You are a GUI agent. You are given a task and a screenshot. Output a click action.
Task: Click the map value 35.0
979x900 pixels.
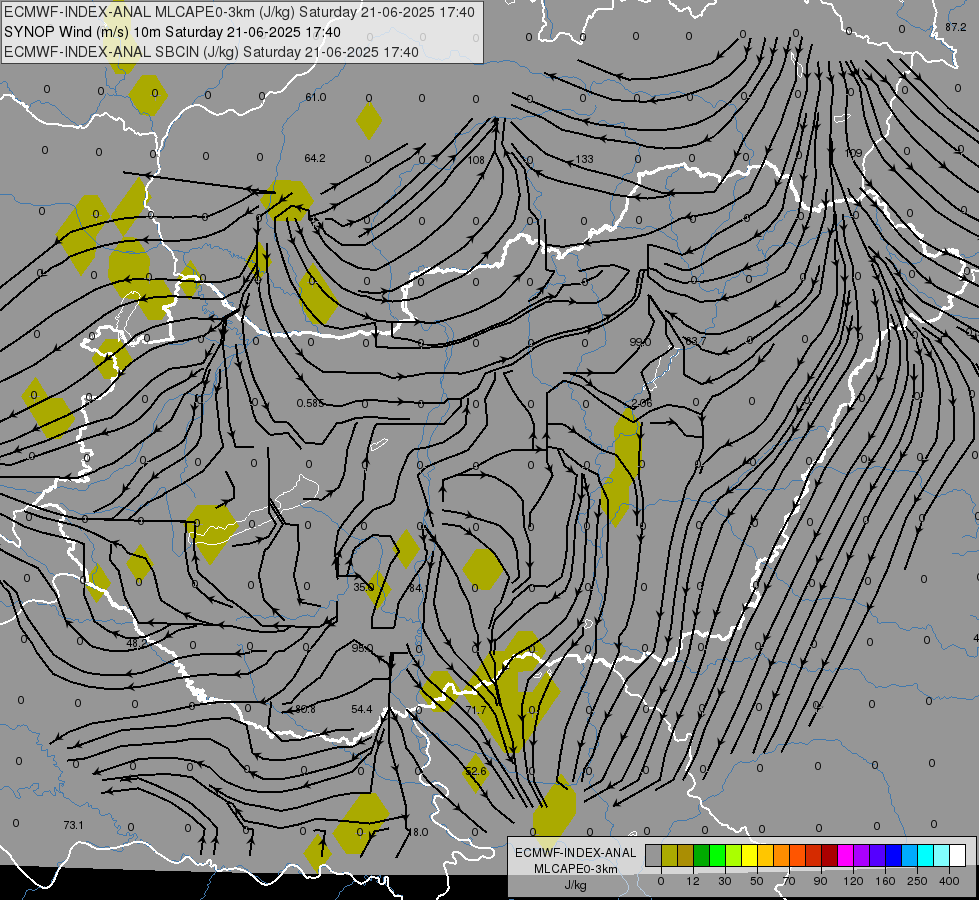pos(363,588)
